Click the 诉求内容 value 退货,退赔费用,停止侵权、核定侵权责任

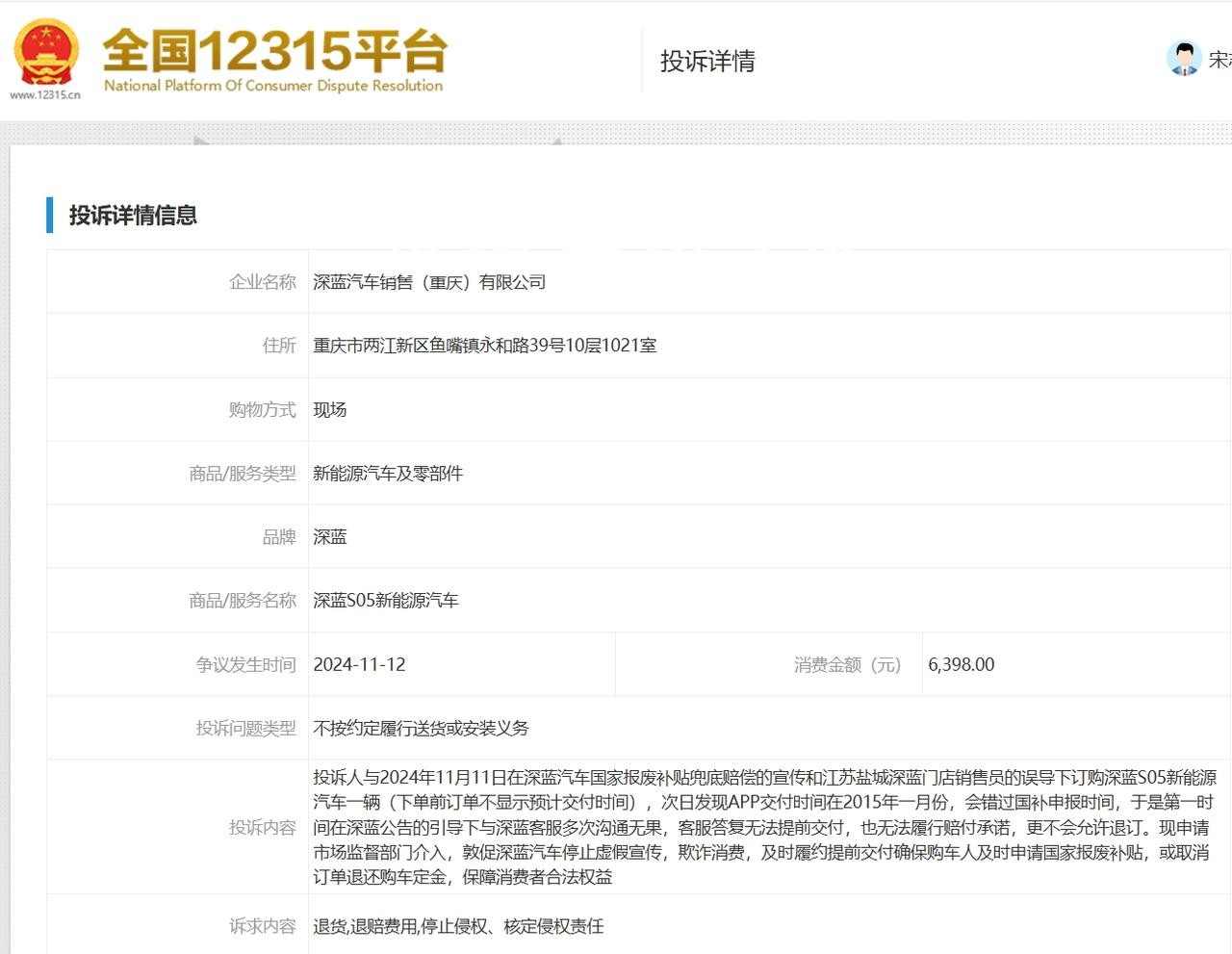coord(458,927)
